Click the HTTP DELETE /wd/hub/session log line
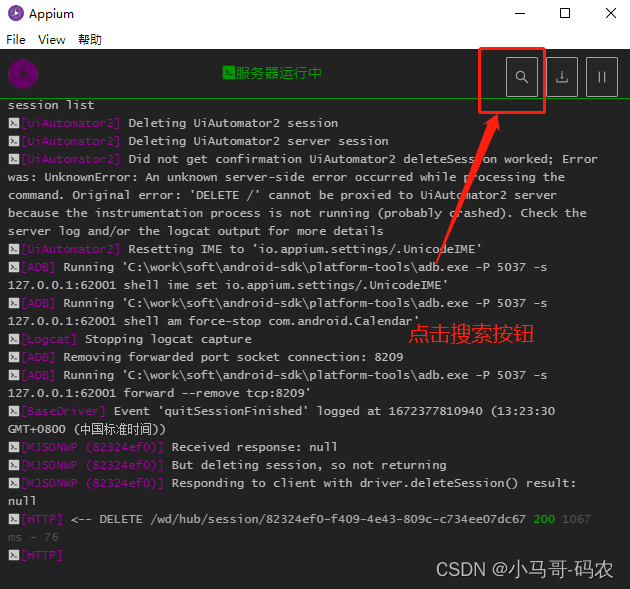The image size is (630, 589). point(299,528)
